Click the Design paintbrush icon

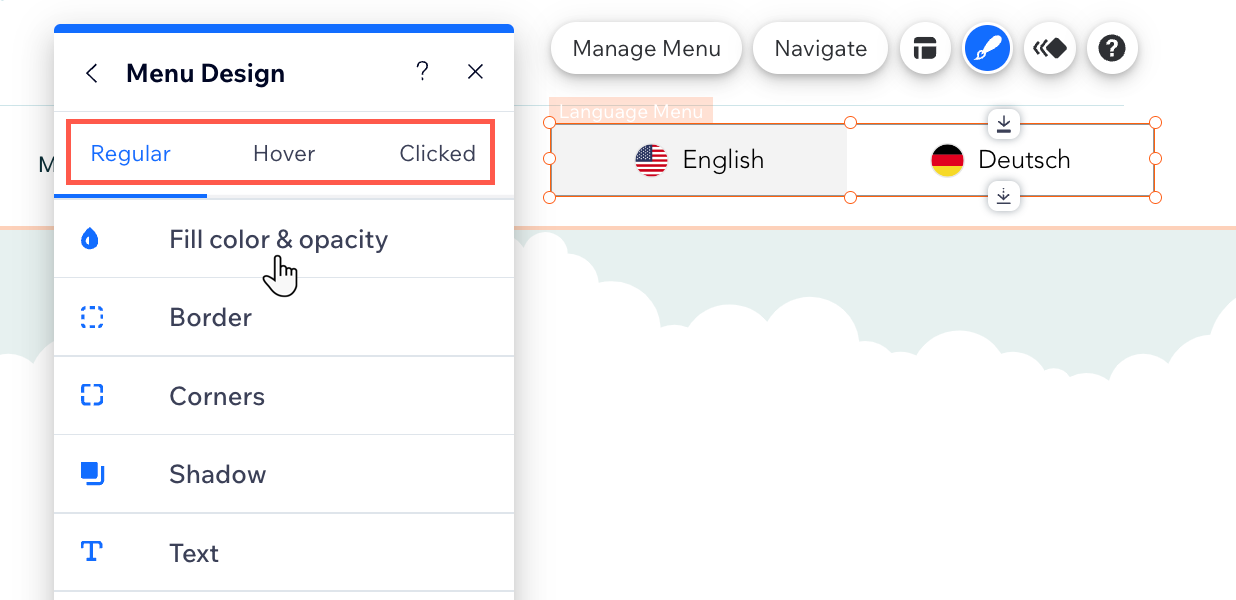[988, 48]
